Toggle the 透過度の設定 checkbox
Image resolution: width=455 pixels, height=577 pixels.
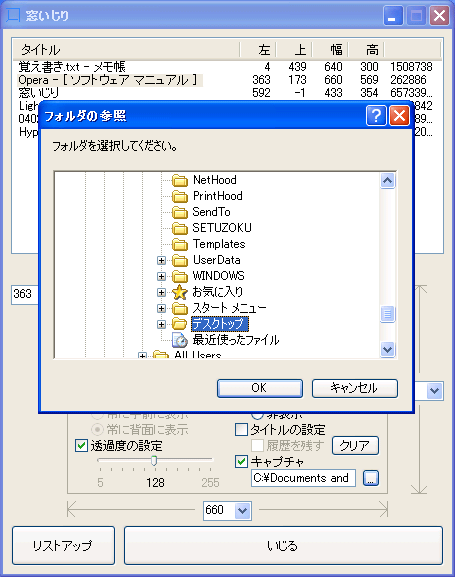[81, 445]
